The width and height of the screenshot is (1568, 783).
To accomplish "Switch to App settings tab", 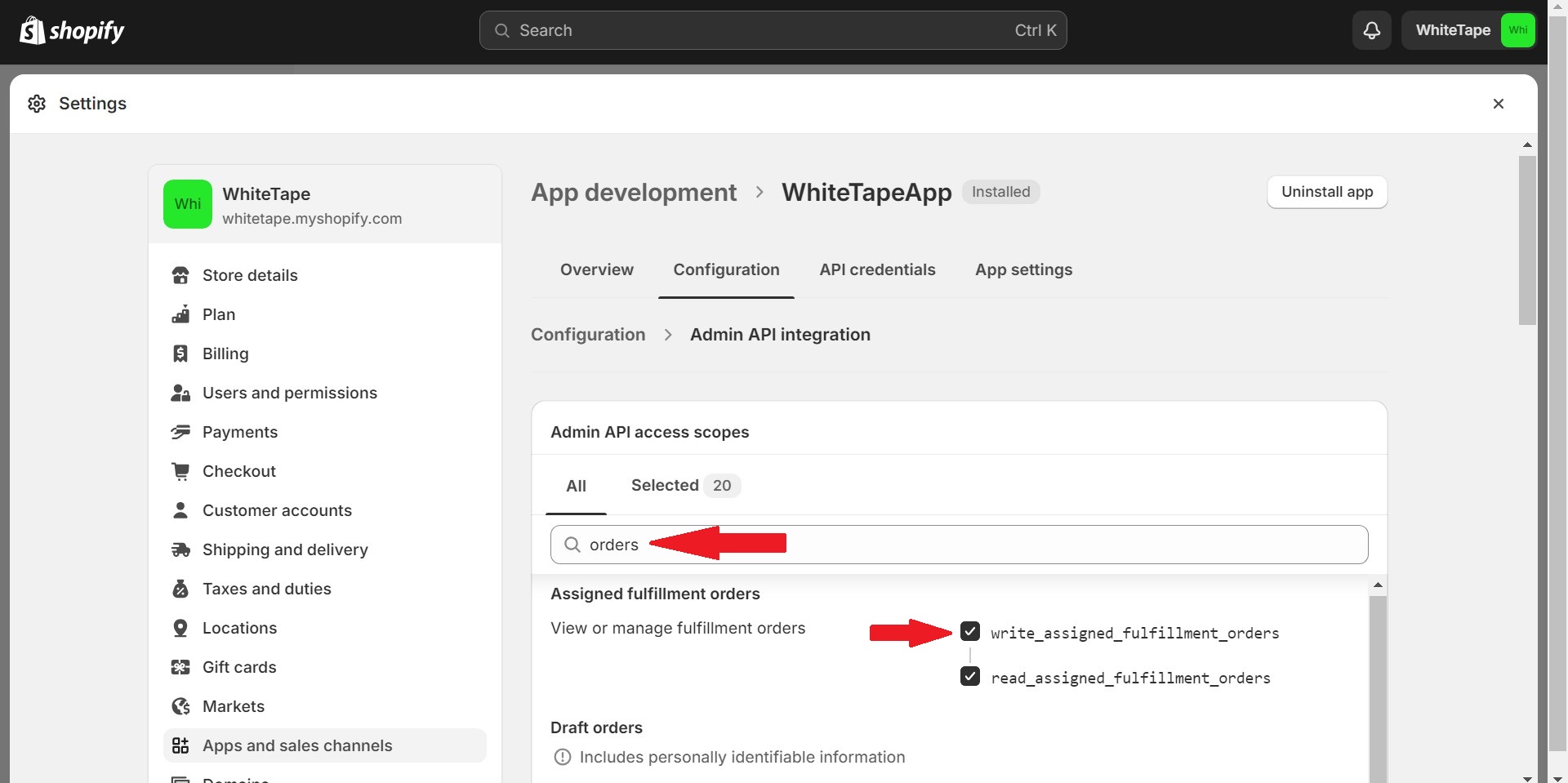I will click(x=1023, y=269).
